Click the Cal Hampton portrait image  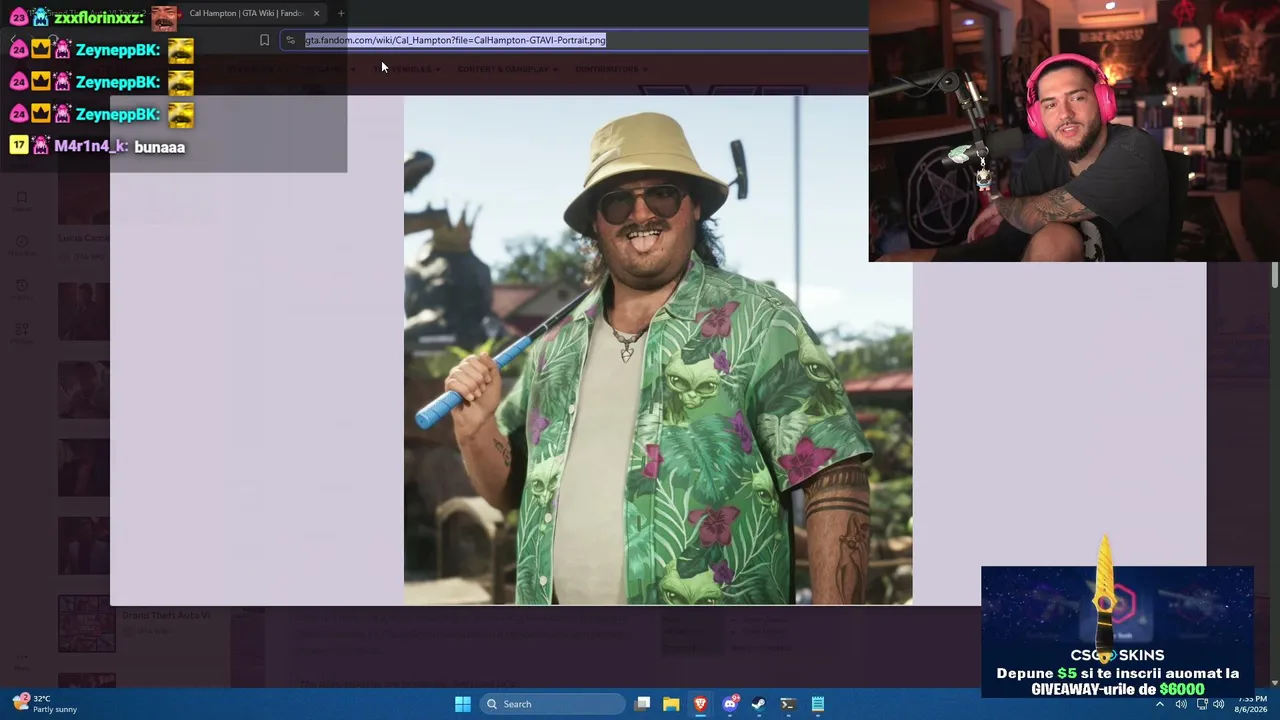pos(658,350)
